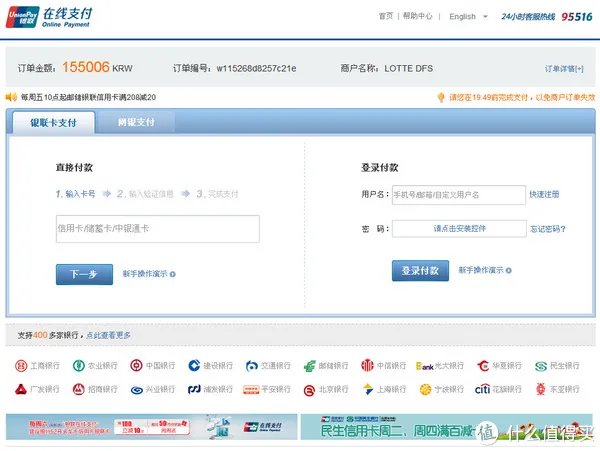The image size is (600, 451).
Task: Click the speaker announcement icon
Action: [11, 97]
